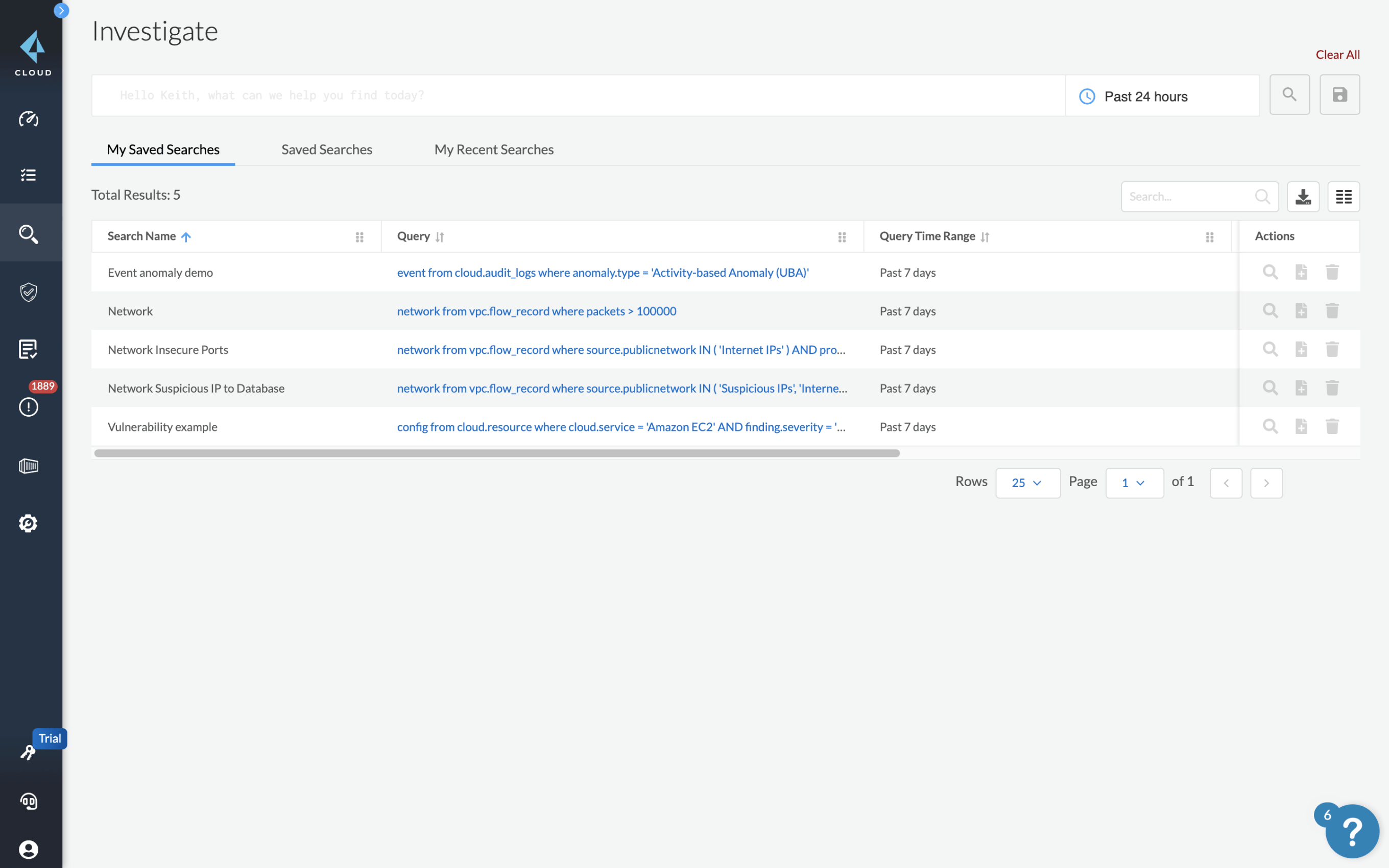This screenshot has height=868, width=1389.
Task: Click the save search icon in search bar
Action: pos(1340,94)
